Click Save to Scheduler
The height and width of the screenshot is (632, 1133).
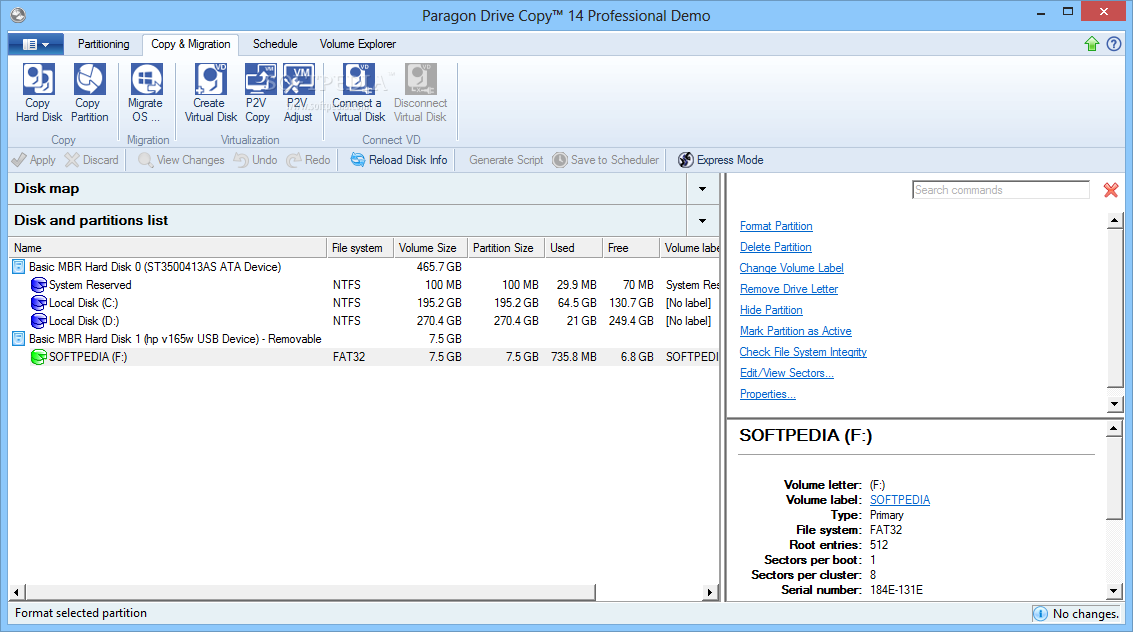pos(606,160)
